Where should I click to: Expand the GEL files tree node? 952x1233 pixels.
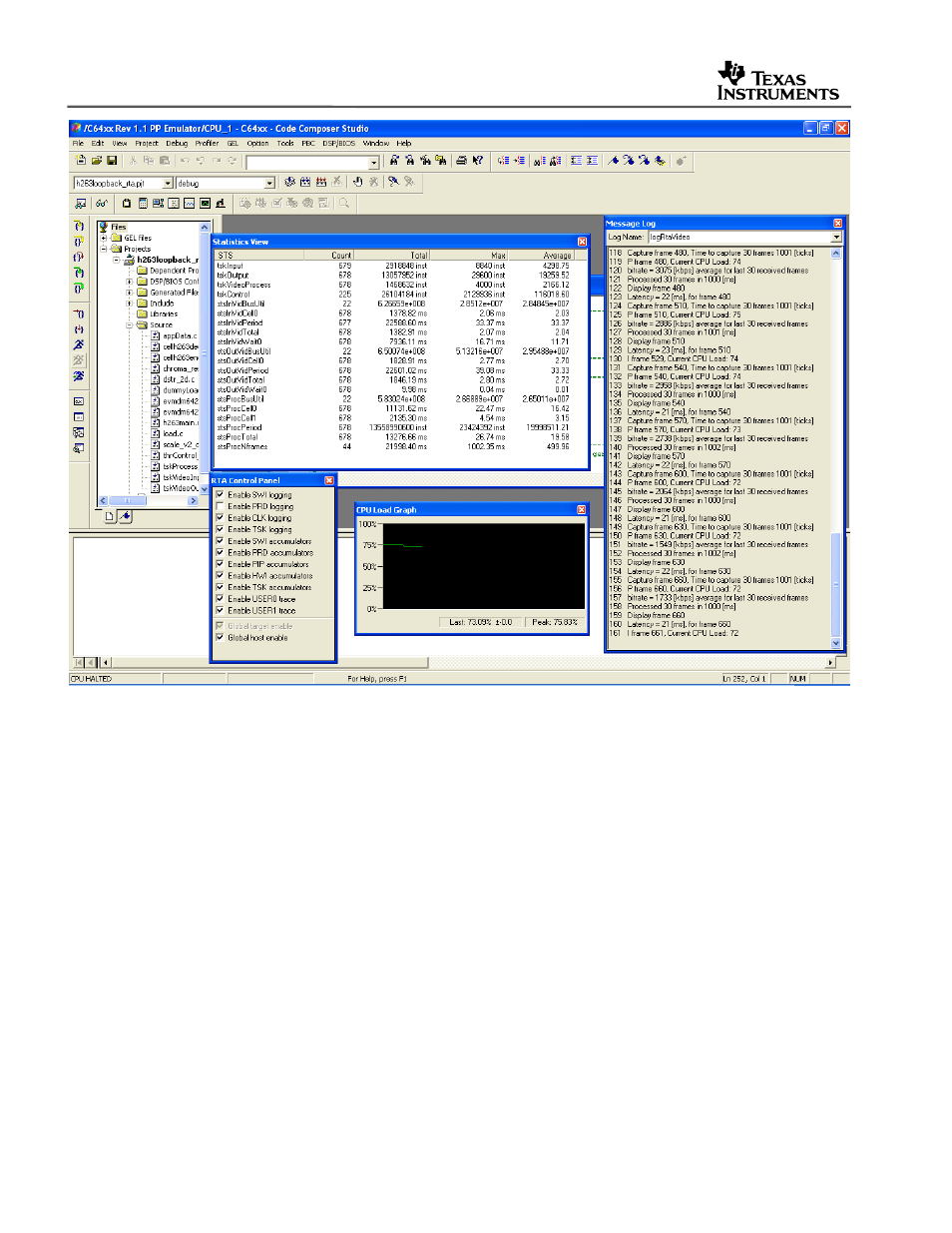point(104,238)
